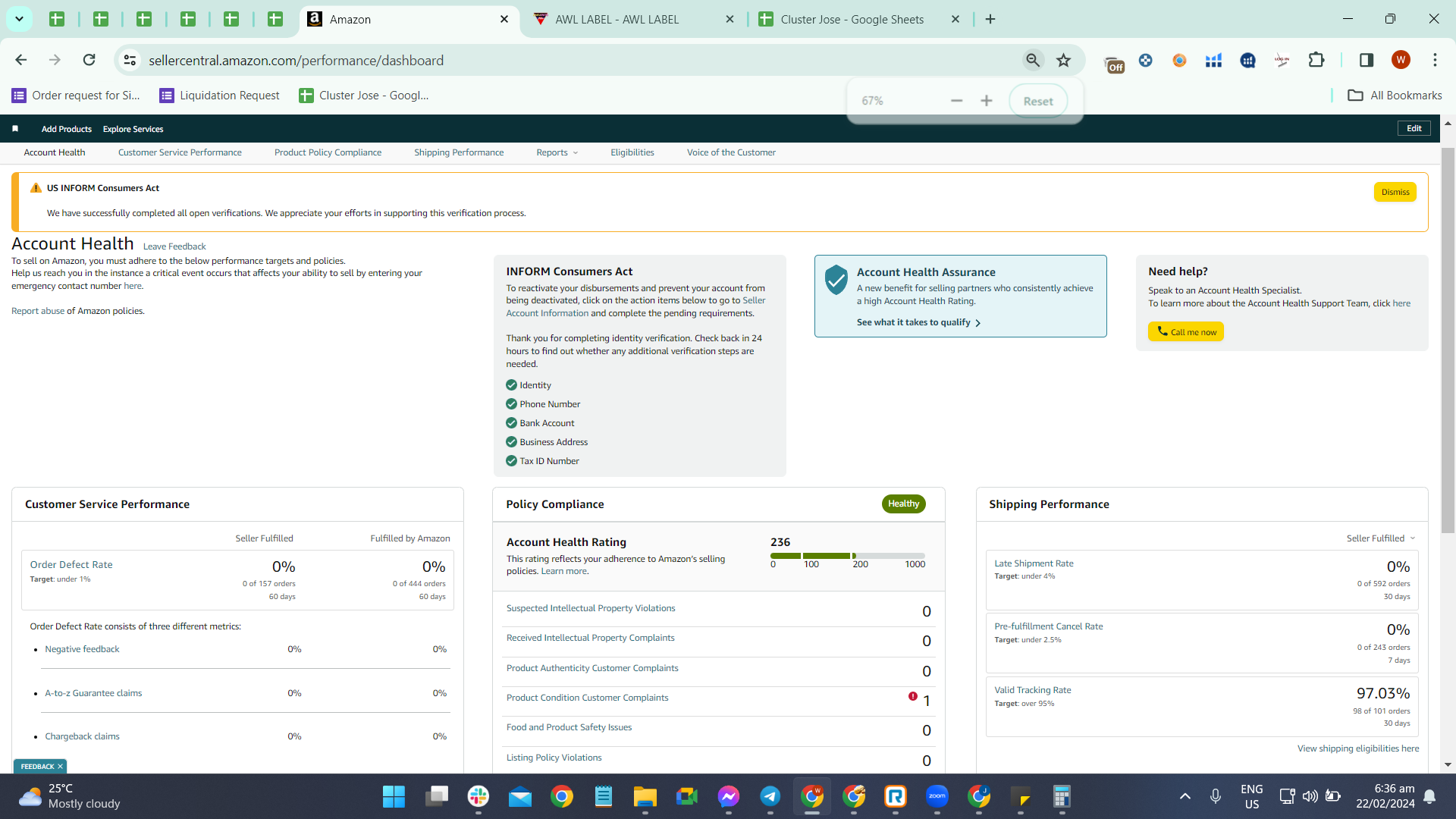
Task: Open the zoom magnifier icon in address bar
Action: pyautogui.click(x=1033, y=60)
